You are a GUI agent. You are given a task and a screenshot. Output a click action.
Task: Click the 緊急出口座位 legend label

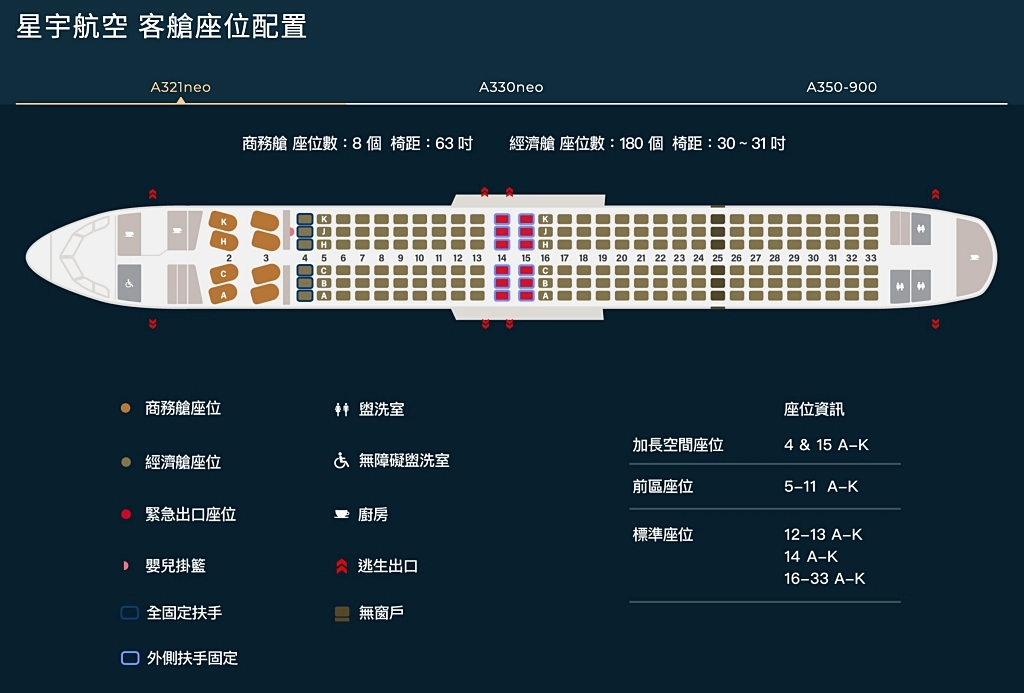tap(190, 514)
